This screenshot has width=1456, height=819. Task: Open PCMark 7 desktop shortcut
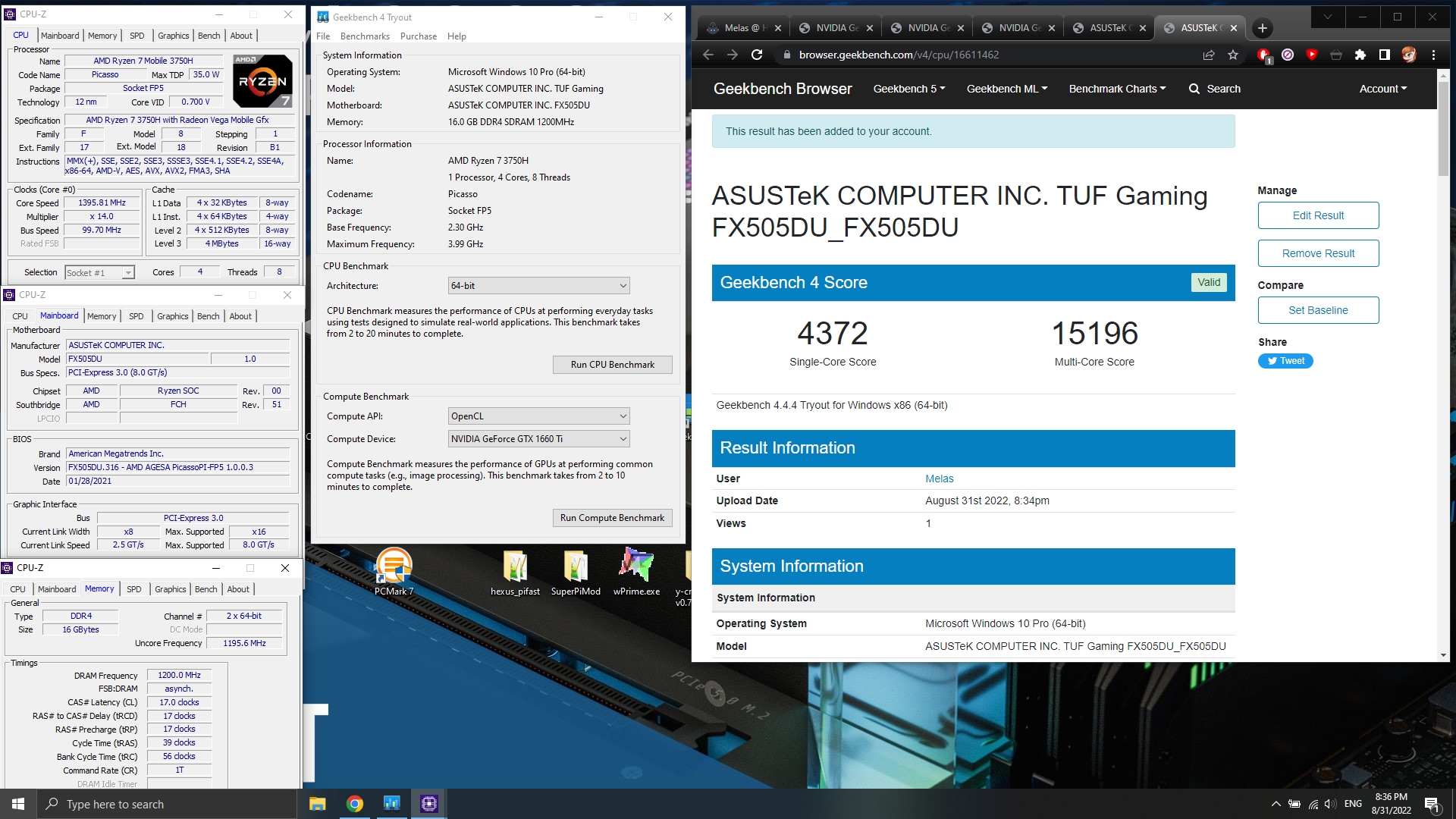(394, 571)
